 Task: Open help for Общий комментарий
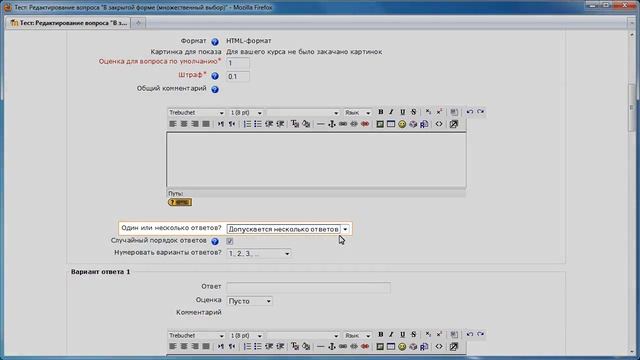pos(215,89)
